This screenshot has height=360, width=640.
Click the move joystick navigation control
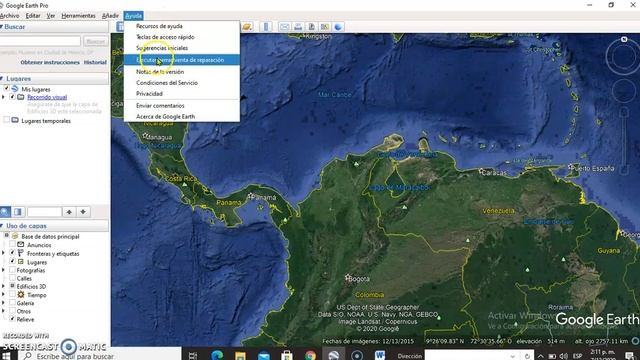[x=624, y=91]
